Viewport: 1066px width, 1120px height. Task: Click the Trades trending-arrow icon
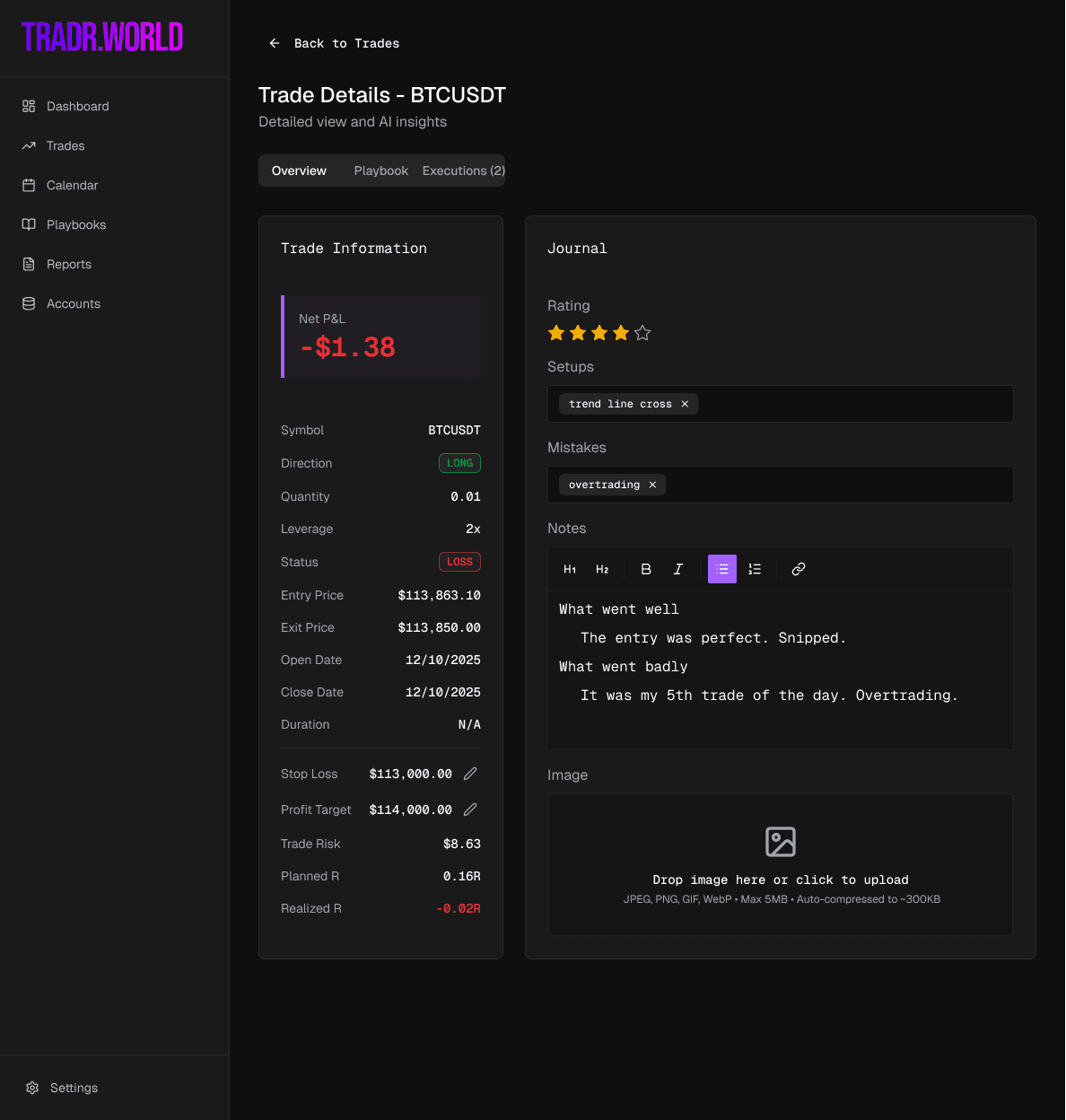click(x=29, y=145)
